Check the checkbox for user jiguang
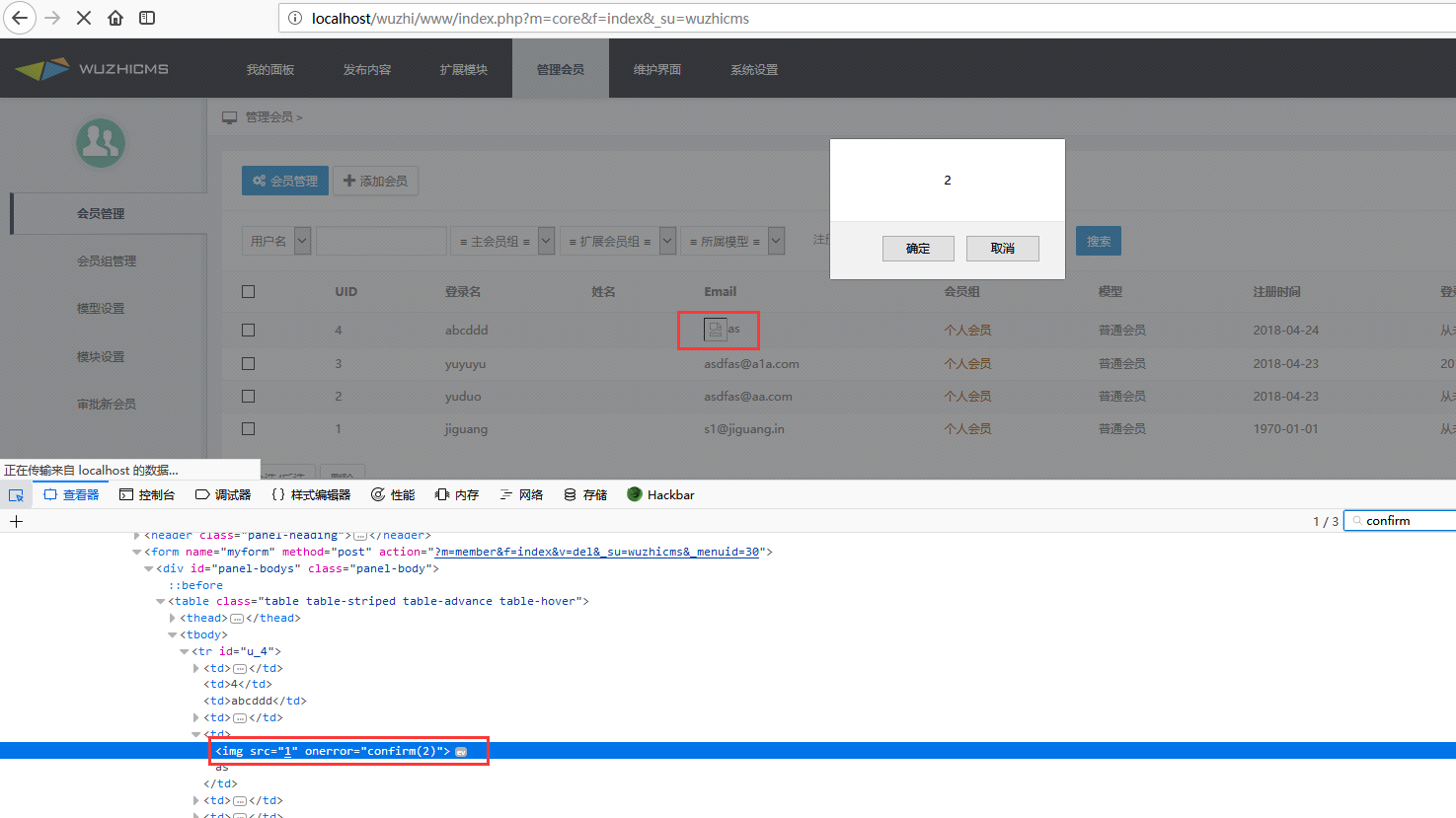The image size is (1456, 818). tap(248, 428)
